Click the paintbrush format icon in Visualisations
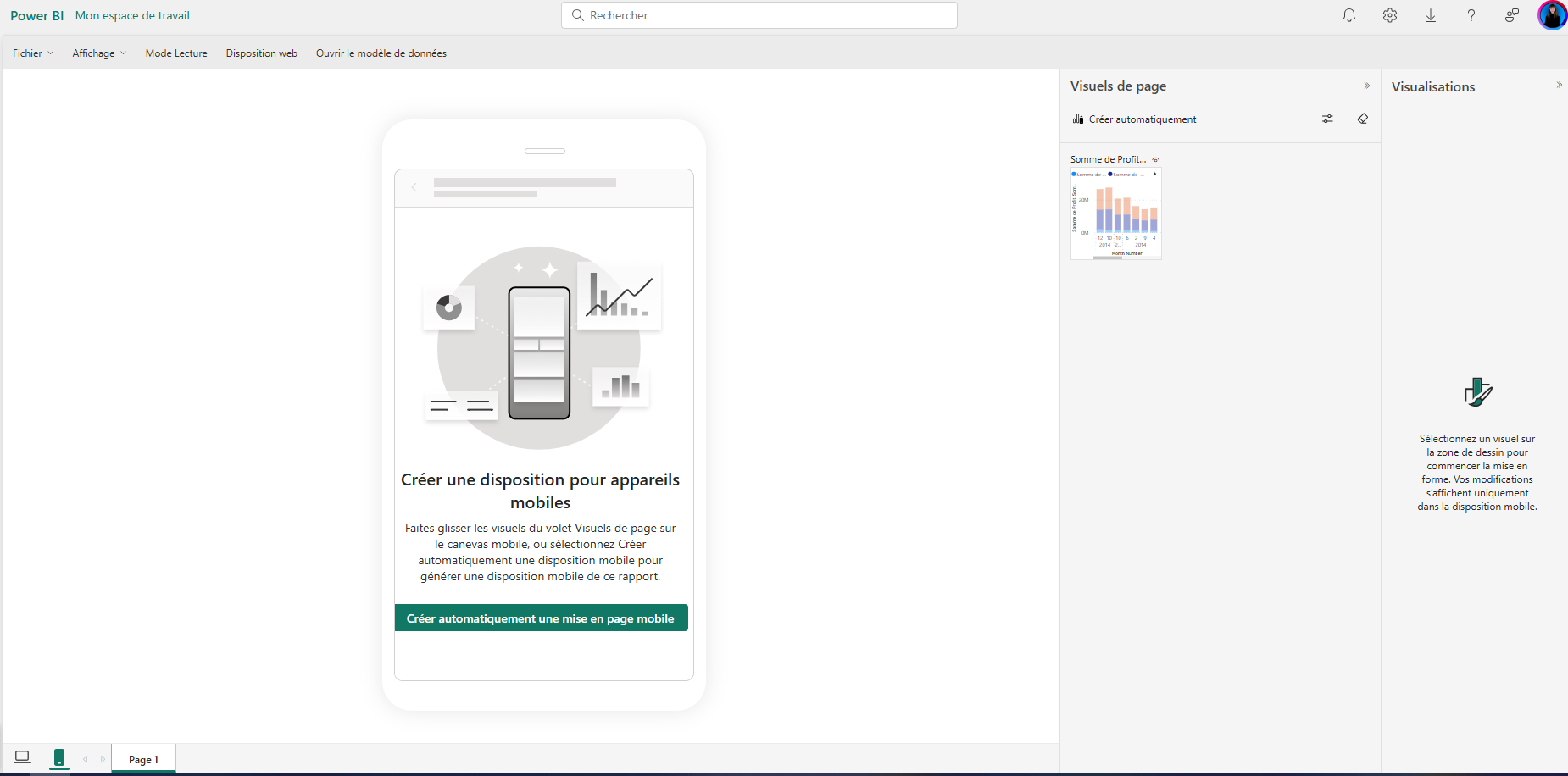The height and width of the screenshot is (776, 1568). point(1477,392)
